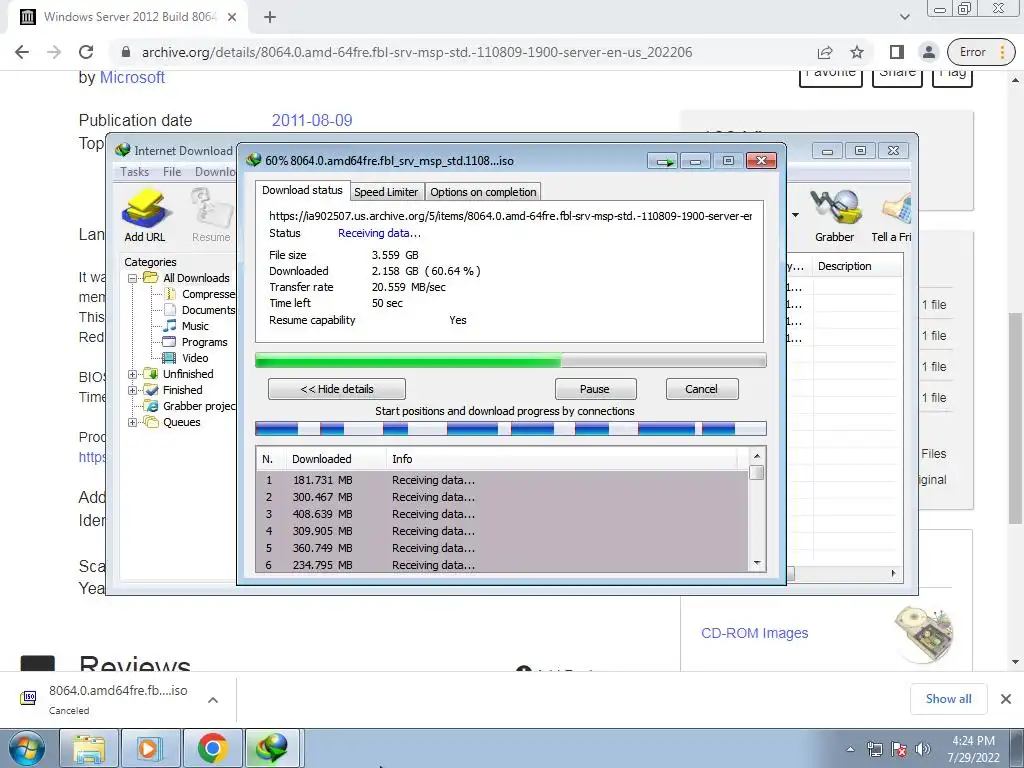Screen dimensions: 1024x768
Task: Click the Downloaded column header in connections list
Action: pyautogui.click(x=336, y=459)
